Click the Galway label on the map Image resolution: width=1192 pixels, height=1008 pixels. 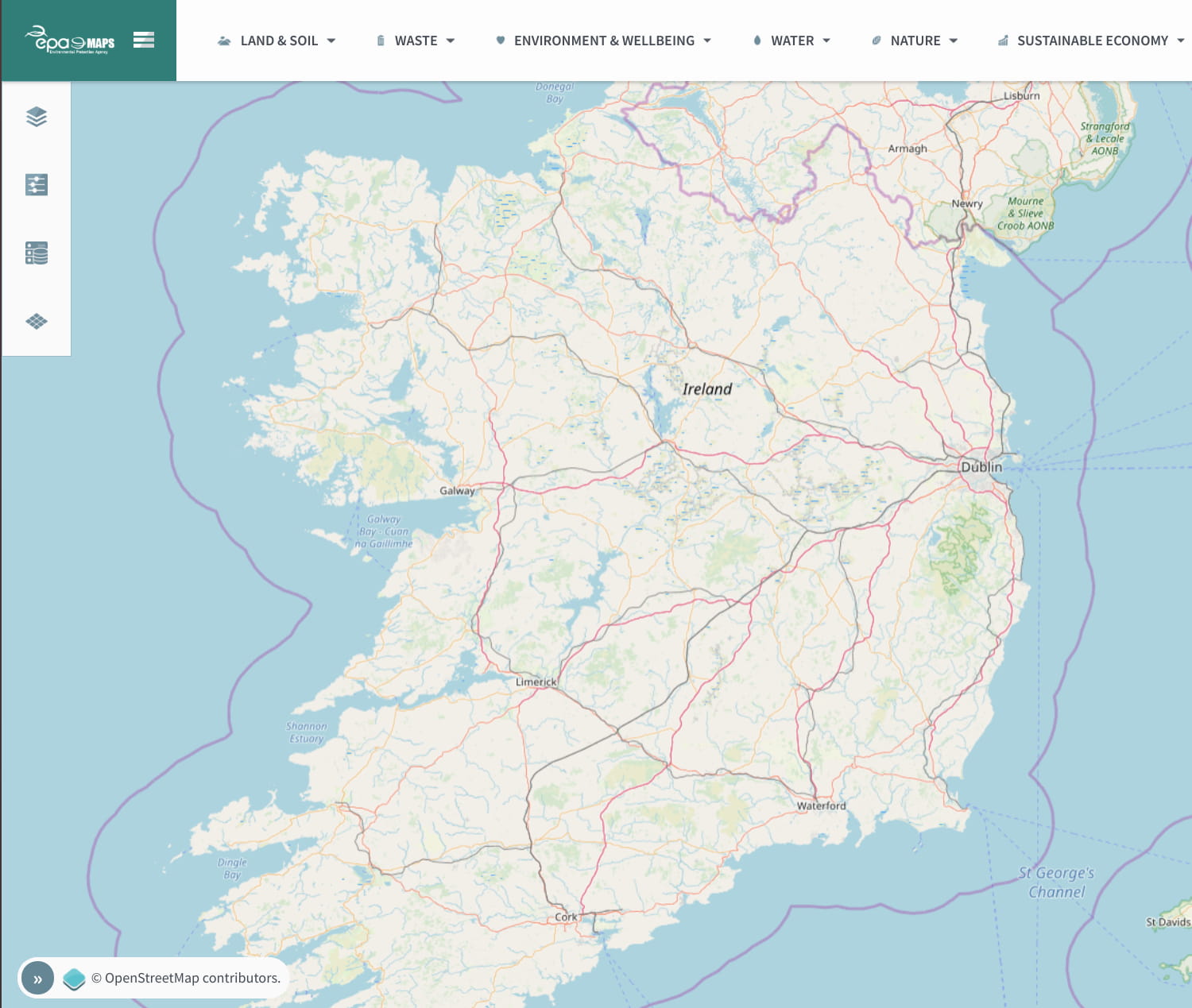457,491
